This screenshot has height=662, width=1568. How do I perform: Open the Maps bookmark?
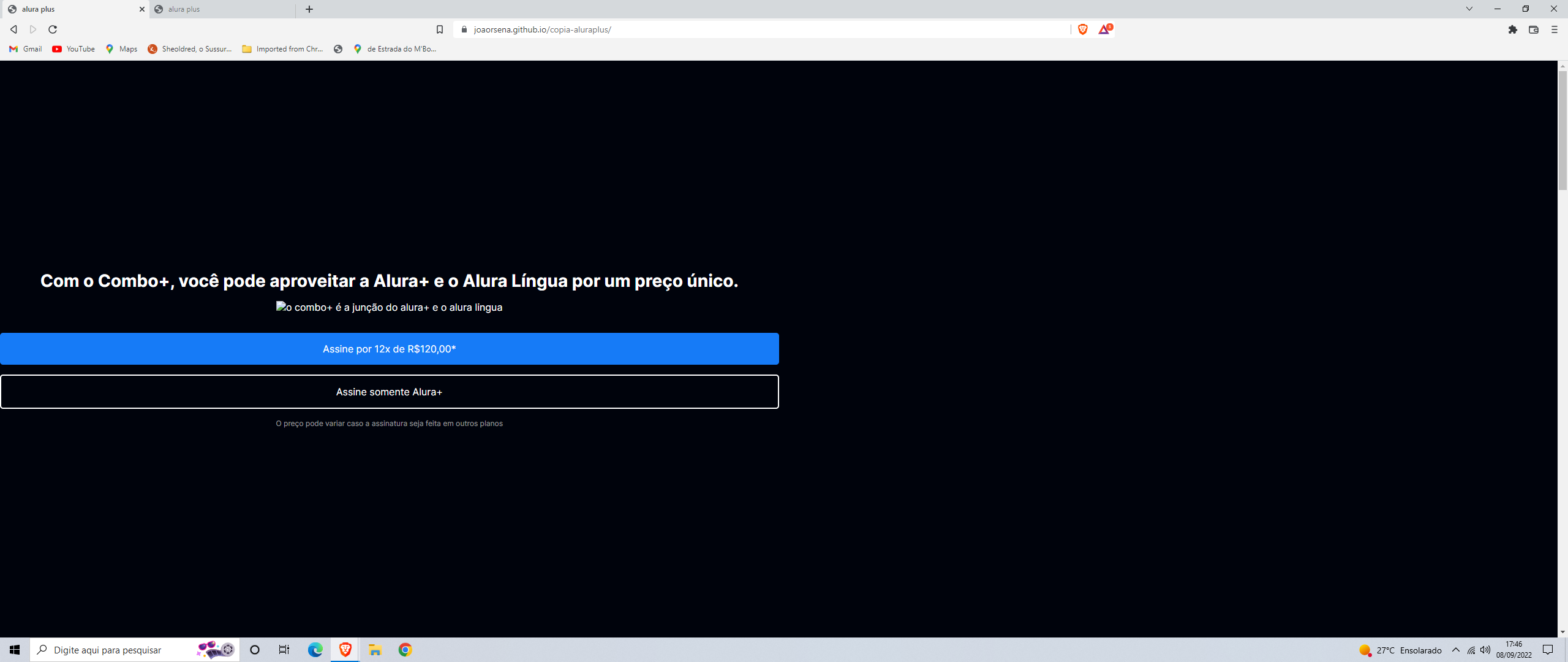click(121, 49)
